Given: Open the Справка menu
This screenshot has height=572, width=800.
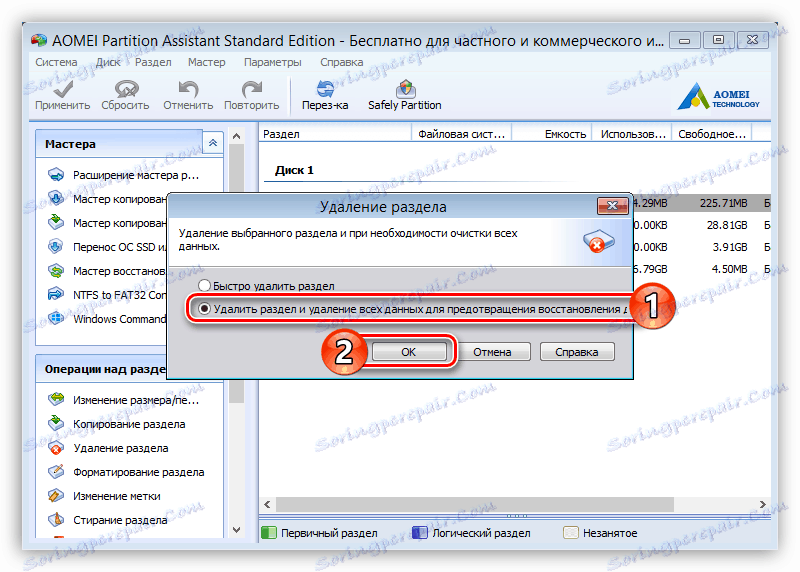Looking at the screenshot, I should (x=341, y=62).
